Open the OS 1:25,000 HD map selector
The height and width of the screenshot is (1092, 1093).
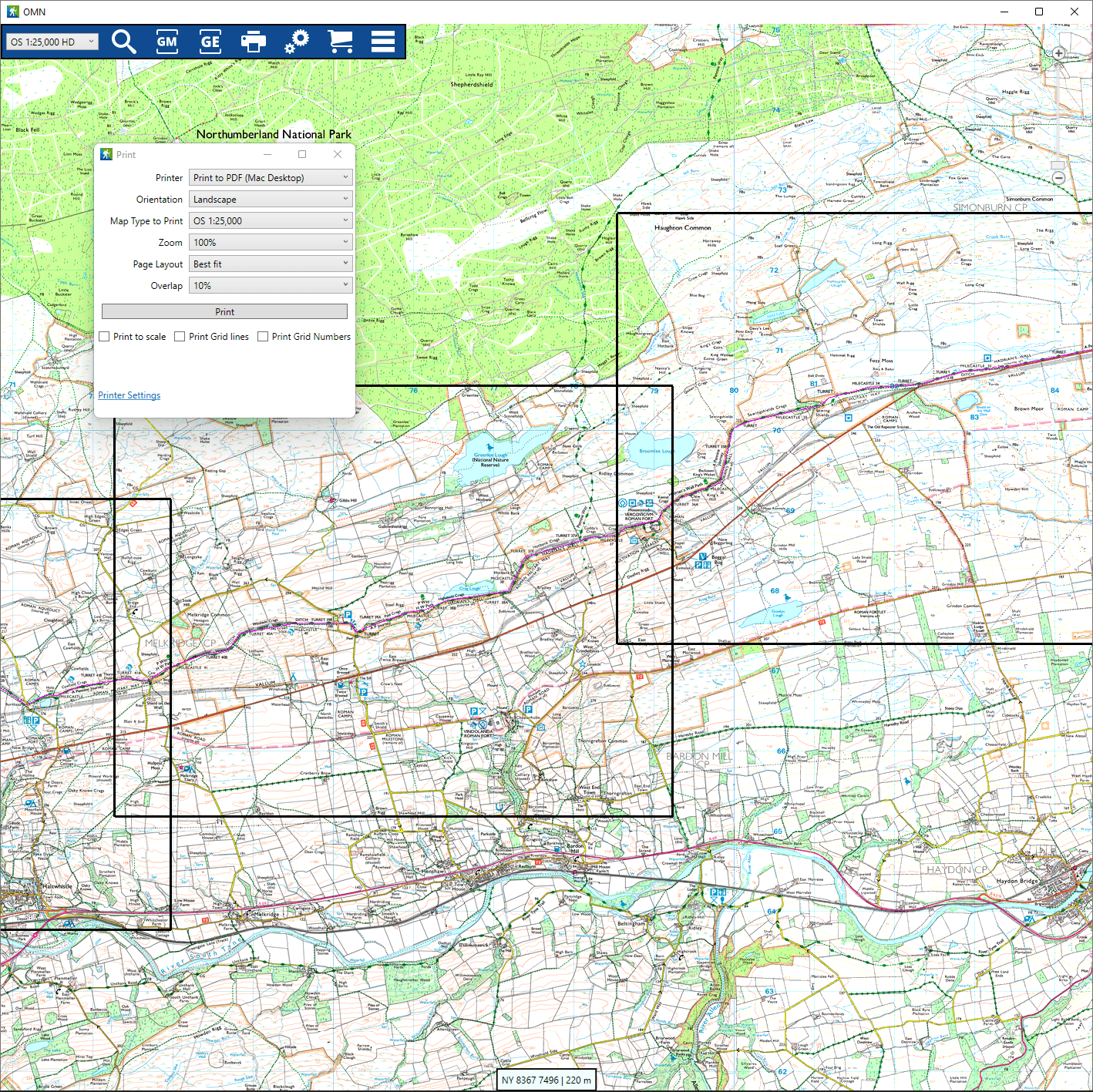pyautogui.click(x=52, y=42)
